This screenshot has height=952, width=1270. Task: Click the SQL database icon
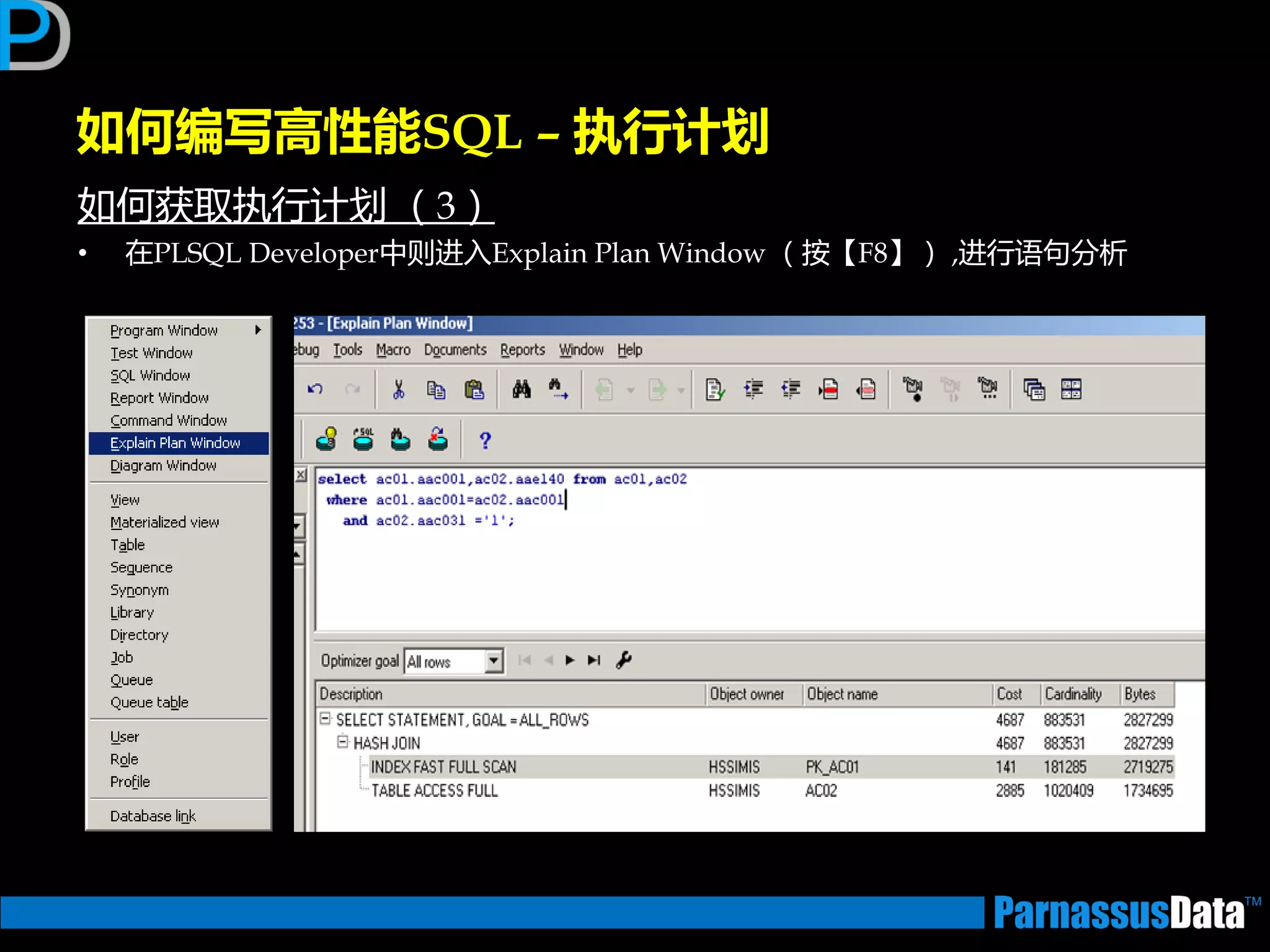coord(363,439)
